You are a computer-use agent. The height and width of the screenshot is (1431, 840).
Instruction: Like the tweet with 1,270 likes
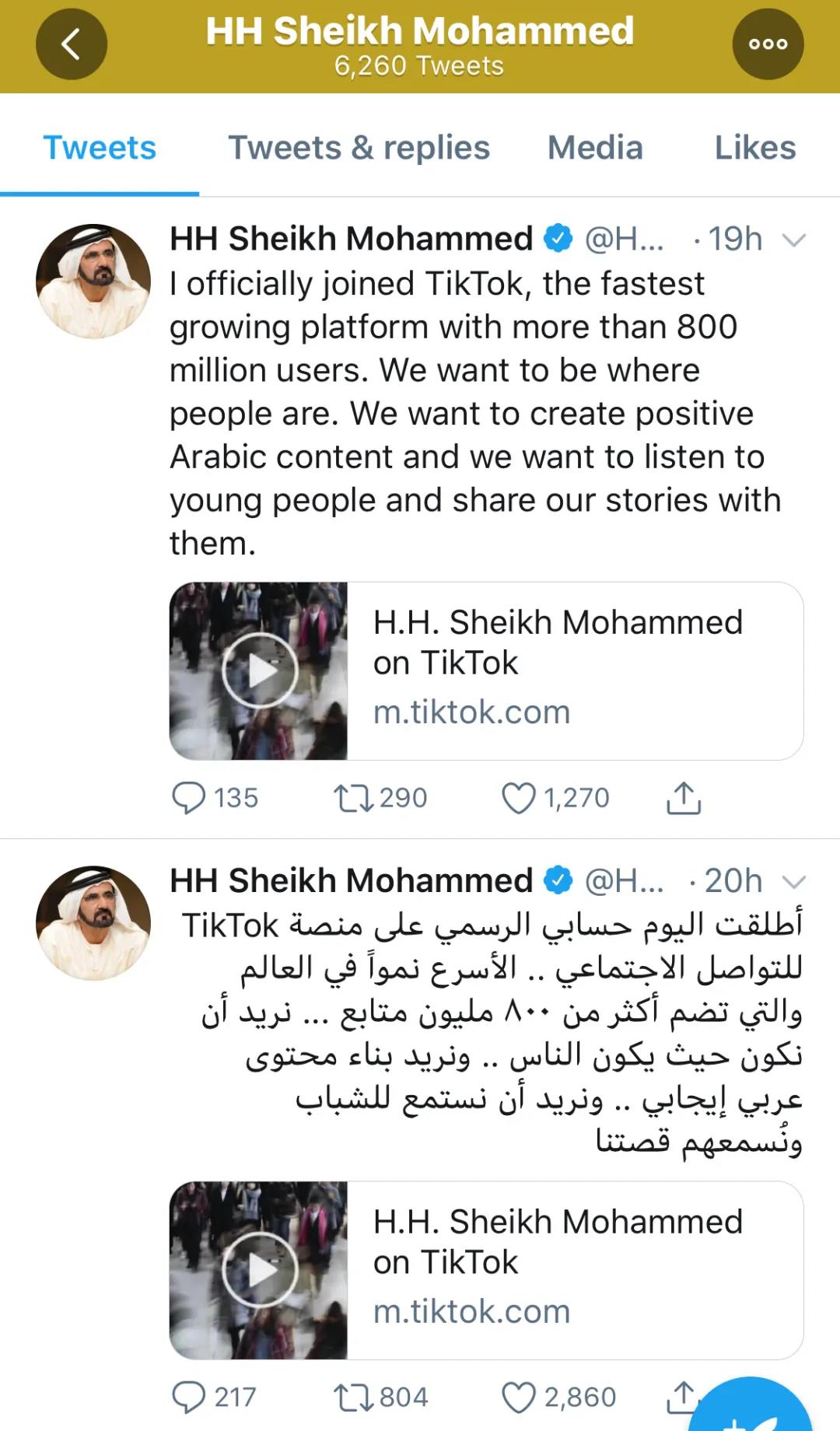(519, 798)
